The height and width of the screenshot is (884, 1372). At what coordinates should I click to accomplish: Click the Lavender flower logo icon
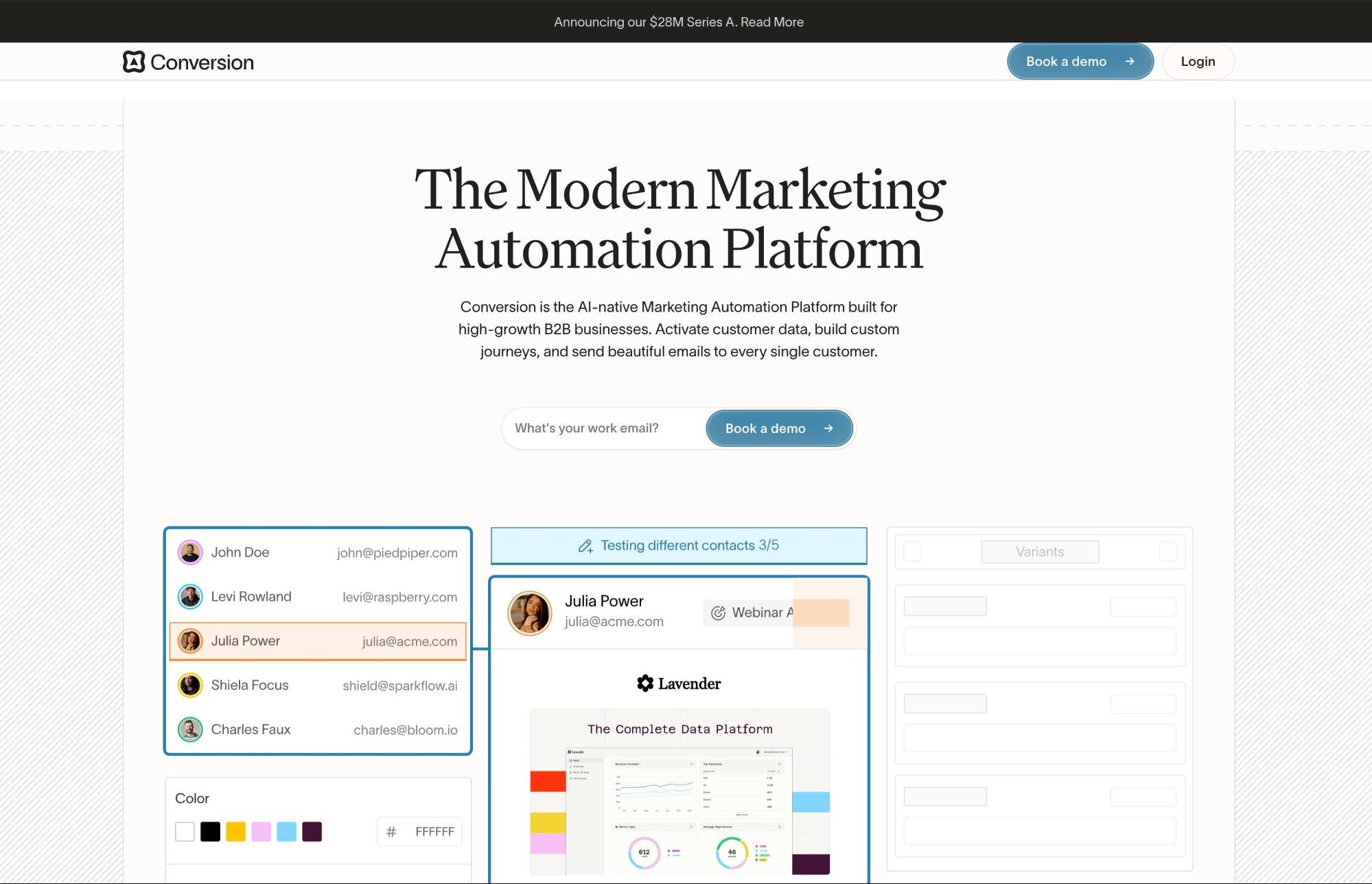(x=644, y=684)
